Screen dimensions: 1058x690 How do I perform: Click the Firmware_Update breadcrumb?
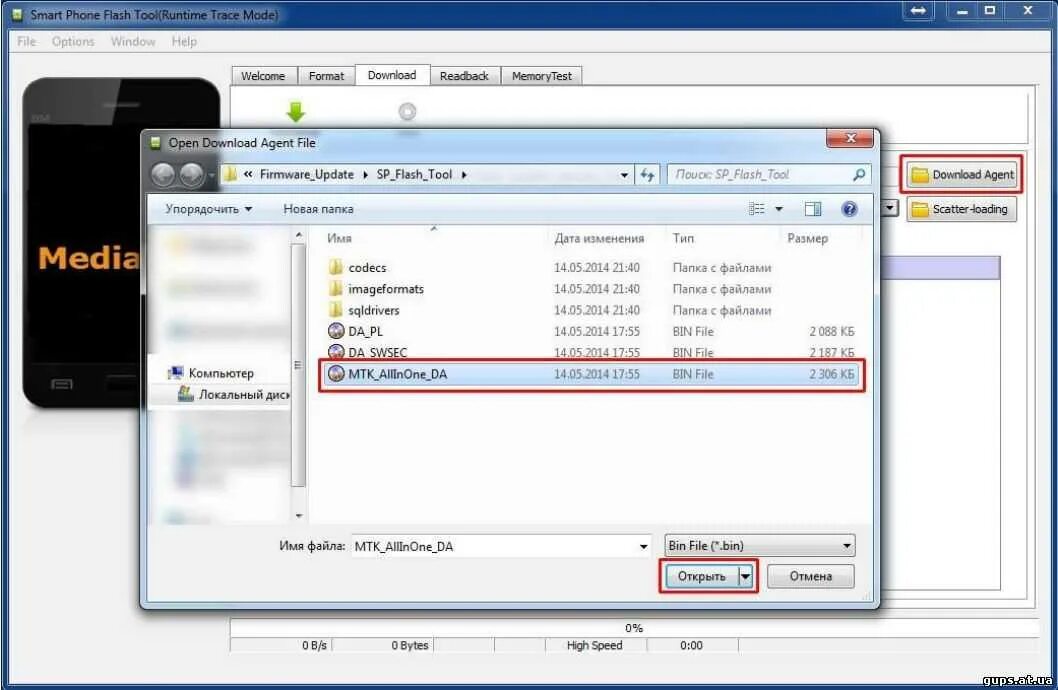pyautogui.click(x=307, y=175)
